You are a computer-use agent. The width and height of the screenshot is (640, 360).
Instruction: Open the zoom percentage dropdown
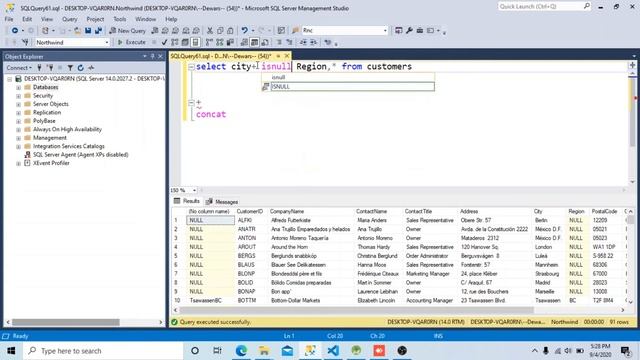194,190
